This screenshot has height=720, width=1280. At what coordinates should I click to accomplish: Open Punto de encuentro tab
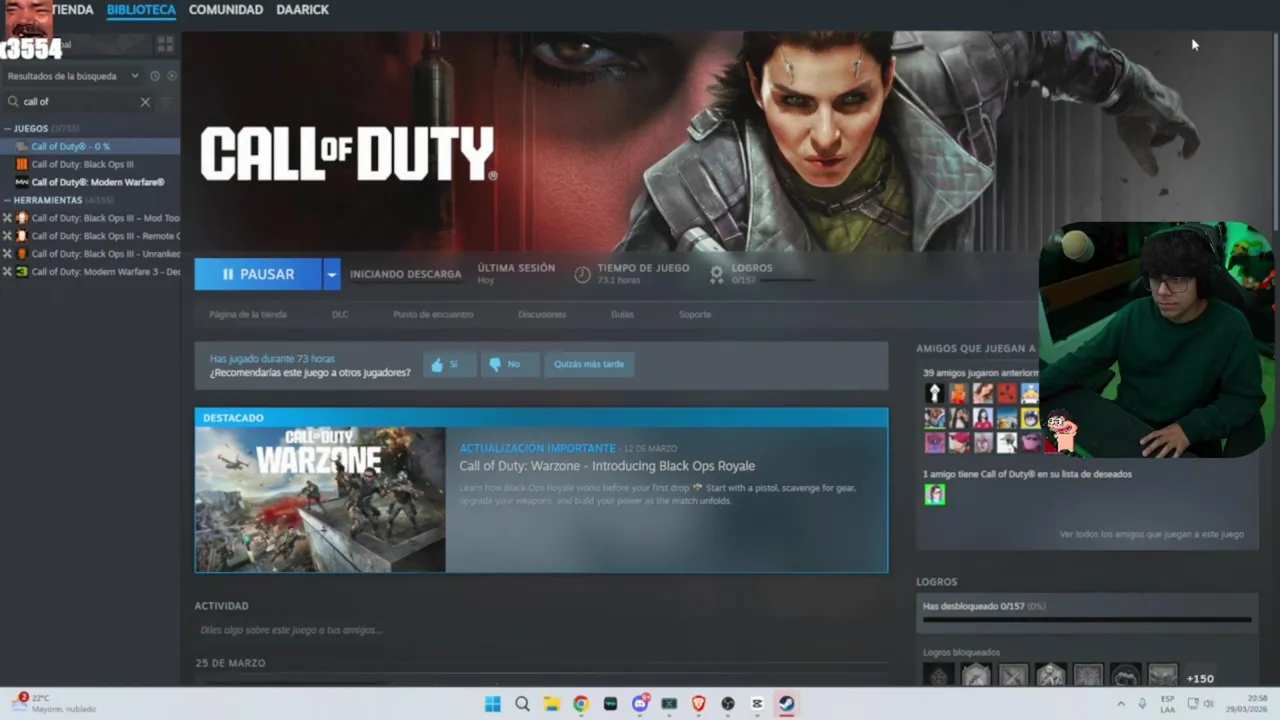pyautogui.click(x=433, y=314)
